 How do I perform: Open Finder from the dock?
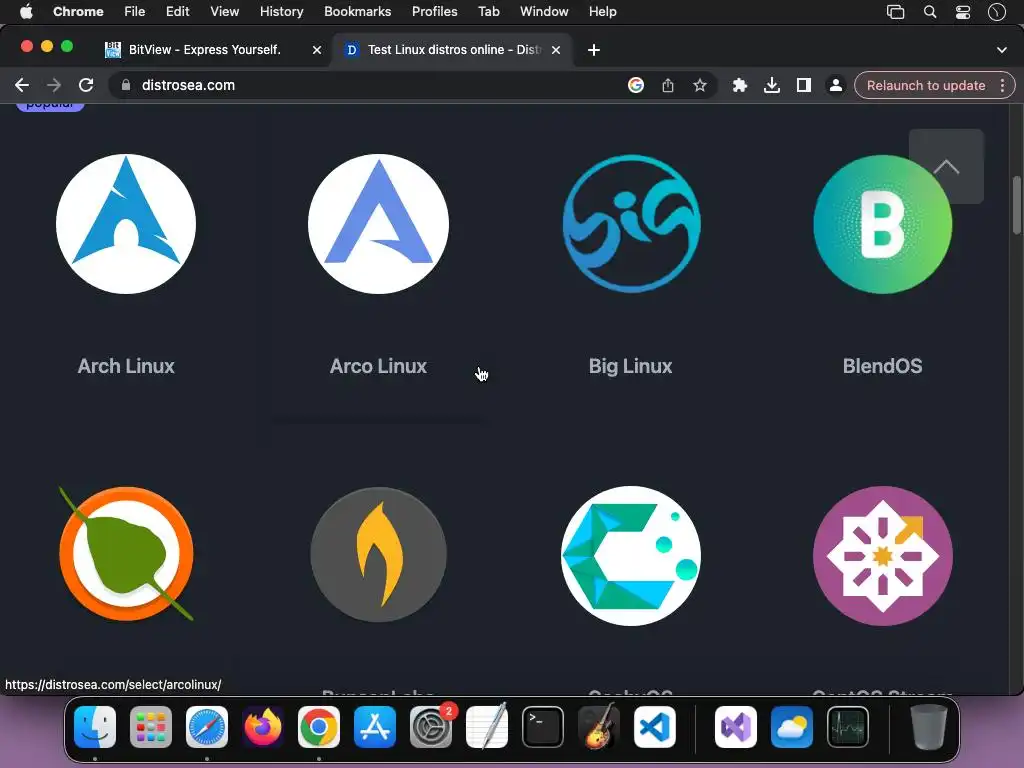95,727
